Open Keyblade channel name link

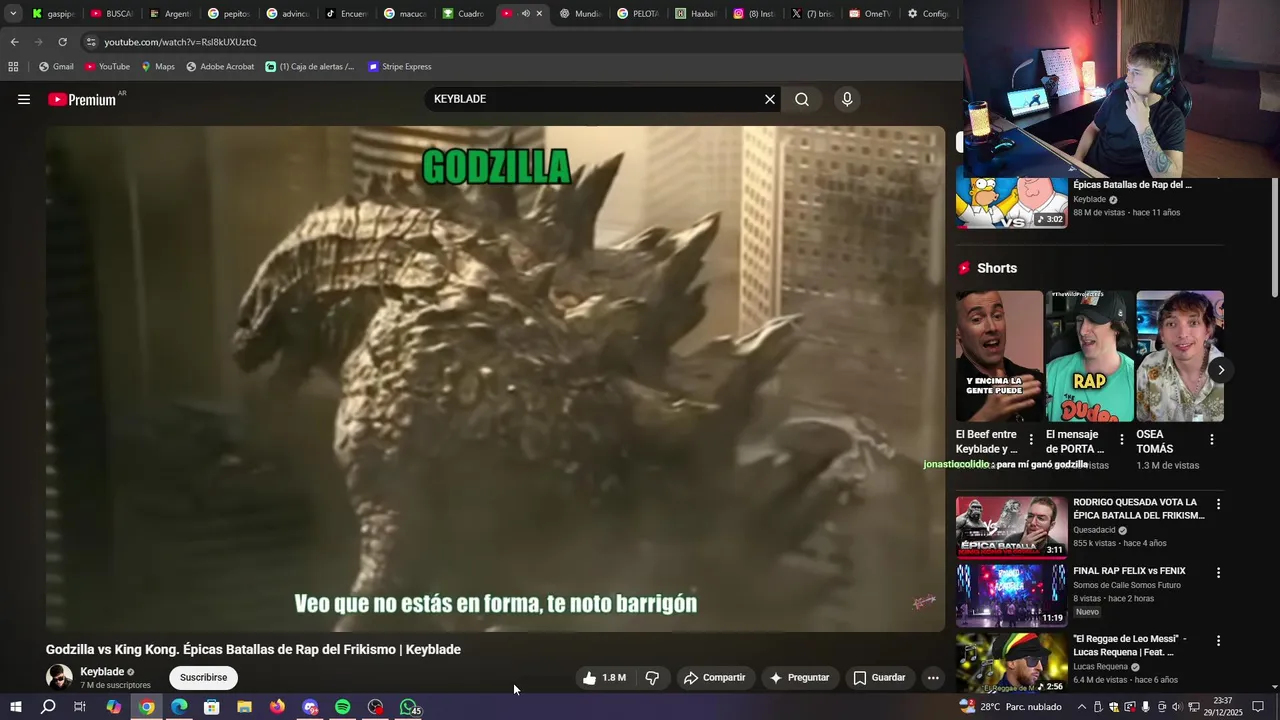pyautogui.click(x=102, y=672)
